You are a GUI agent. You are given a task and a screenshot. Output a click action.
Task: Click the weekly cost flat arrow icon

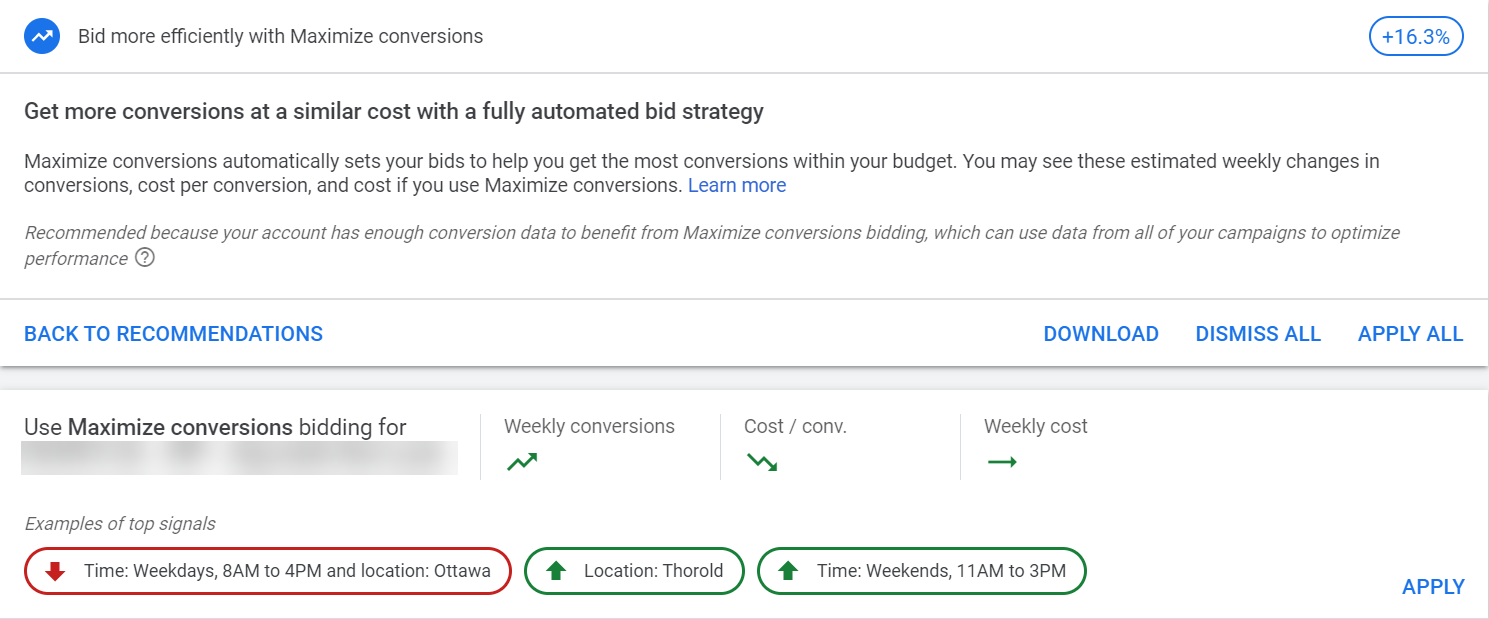pyautogui.click(x=1001, y=462)
